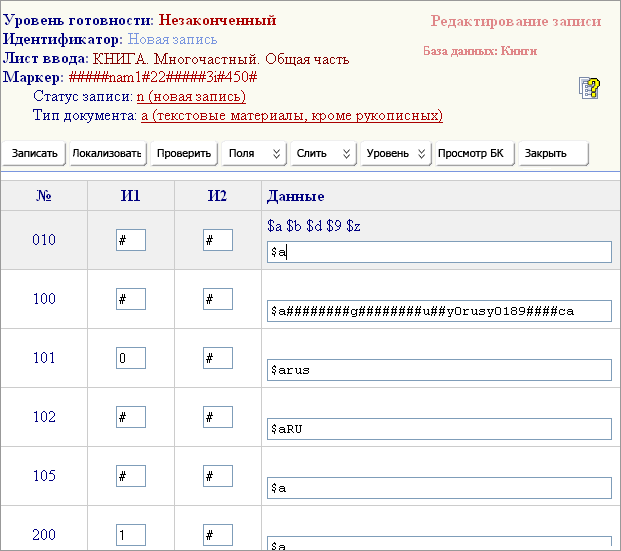621x551 pixels.
Task: Open the help icon with question mark
Action: (x=589, y=88)
